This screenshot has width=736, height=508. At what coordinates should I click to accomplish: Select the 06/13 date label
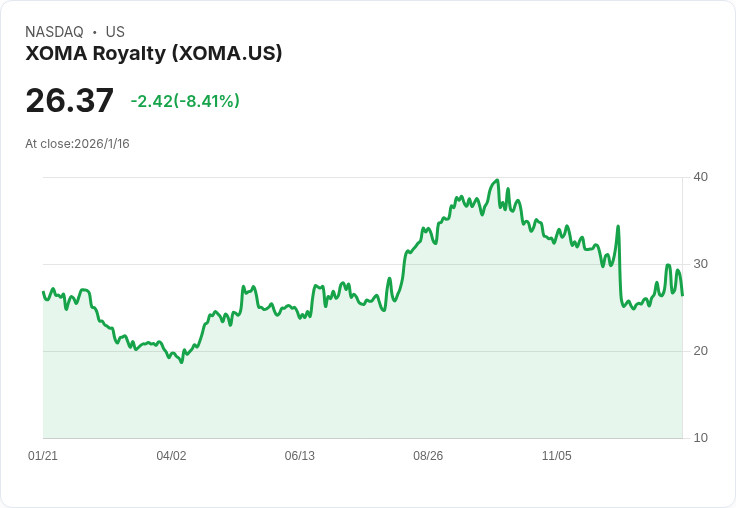coord(299,456)
